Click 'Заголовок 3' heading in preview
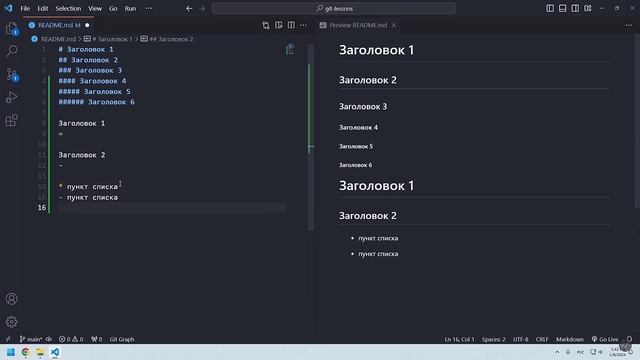Screen dimensions: 640x360 pyautogui.click(x=363, y=107)
